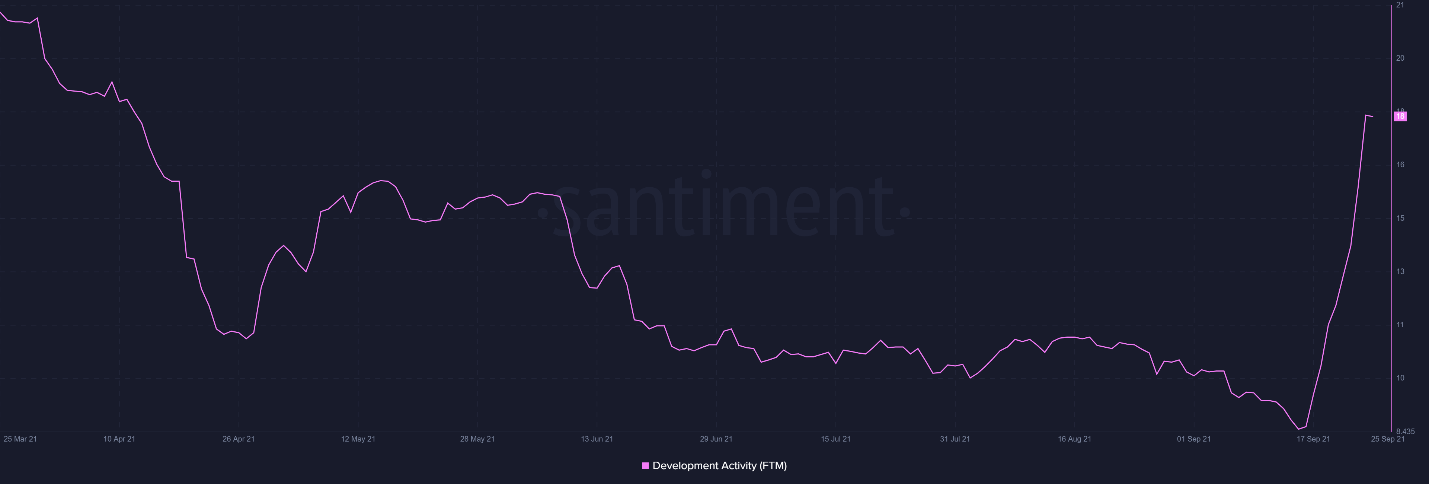This screenshot has height=484, width=1429.
Task: Select the 13 Jun 21 date label
Action: click(x=597, y=439)
